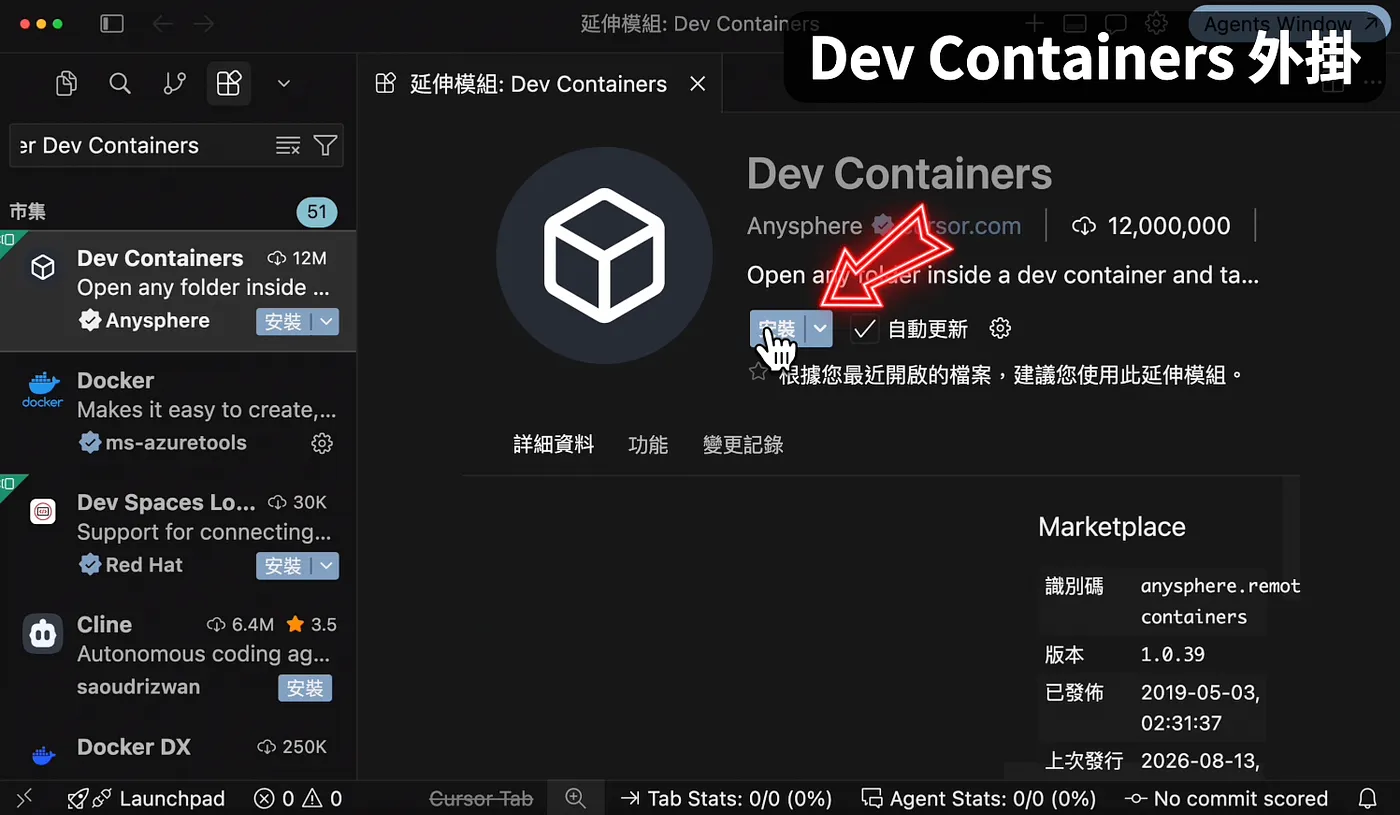Open the Source Control branch icon
Screen dimensions: 1400x815
point(174,84)
